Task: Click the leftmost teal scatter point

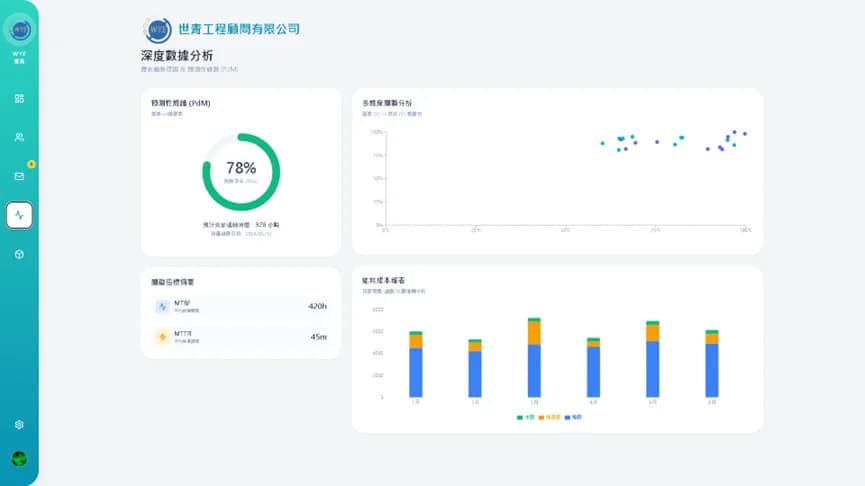Action: click(602, 143)
